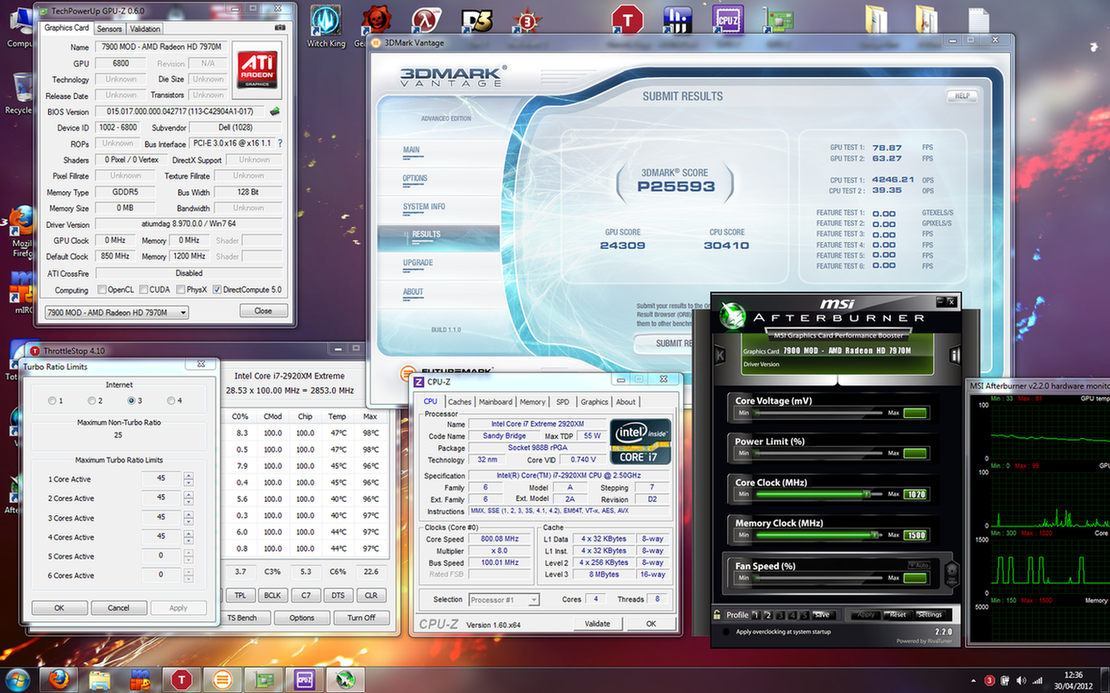Adjust the 5 Cores Active ratio stepper
Screen dimensions: 1110x693
click(x=188, y=556)
